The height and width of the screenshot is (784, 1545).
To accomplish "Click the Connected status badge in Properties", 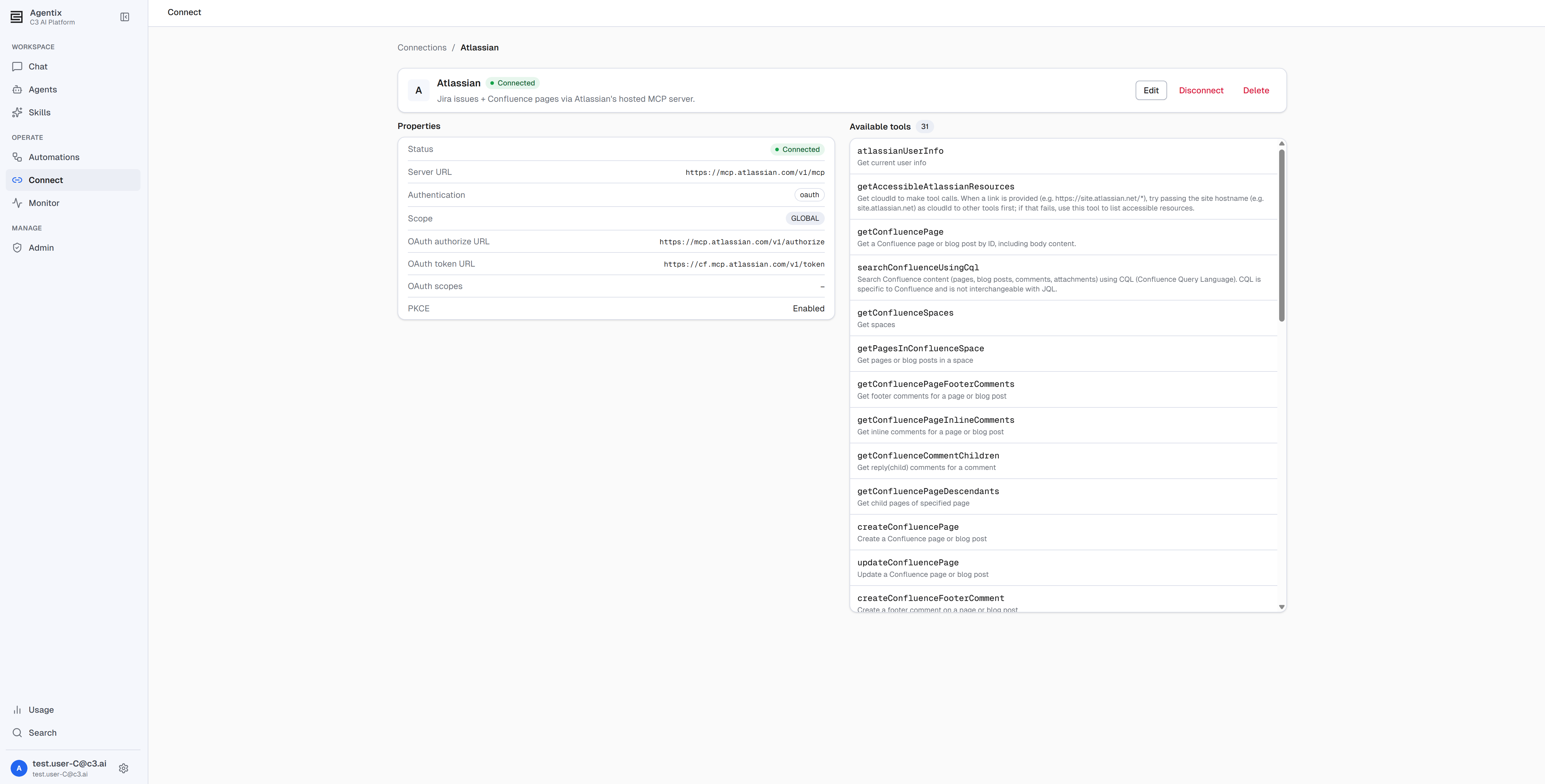I will pyautogui.click(x=797, y=149).
